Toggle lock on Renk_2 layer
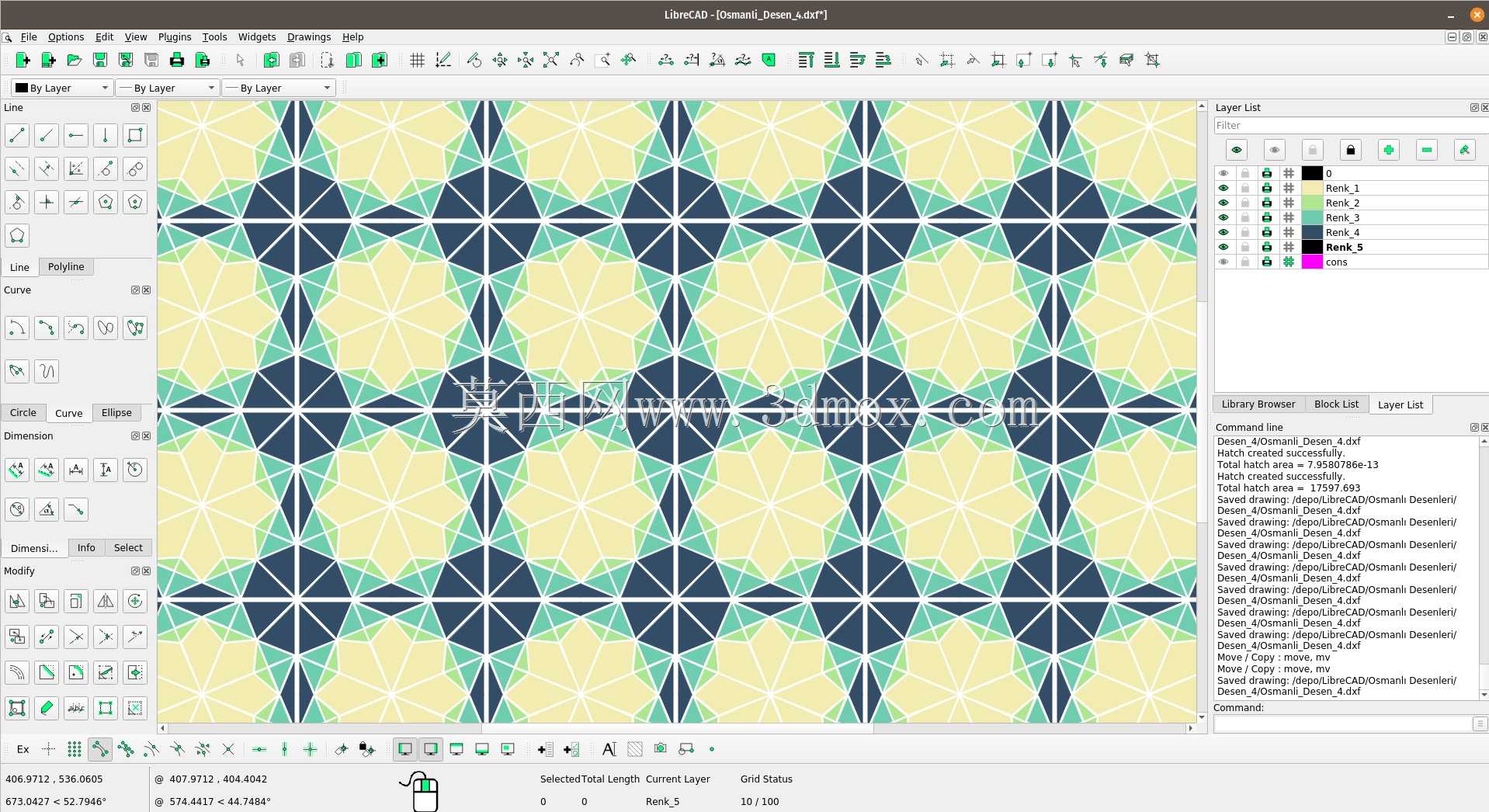 pyautogui.click(x=1245, y=203)
